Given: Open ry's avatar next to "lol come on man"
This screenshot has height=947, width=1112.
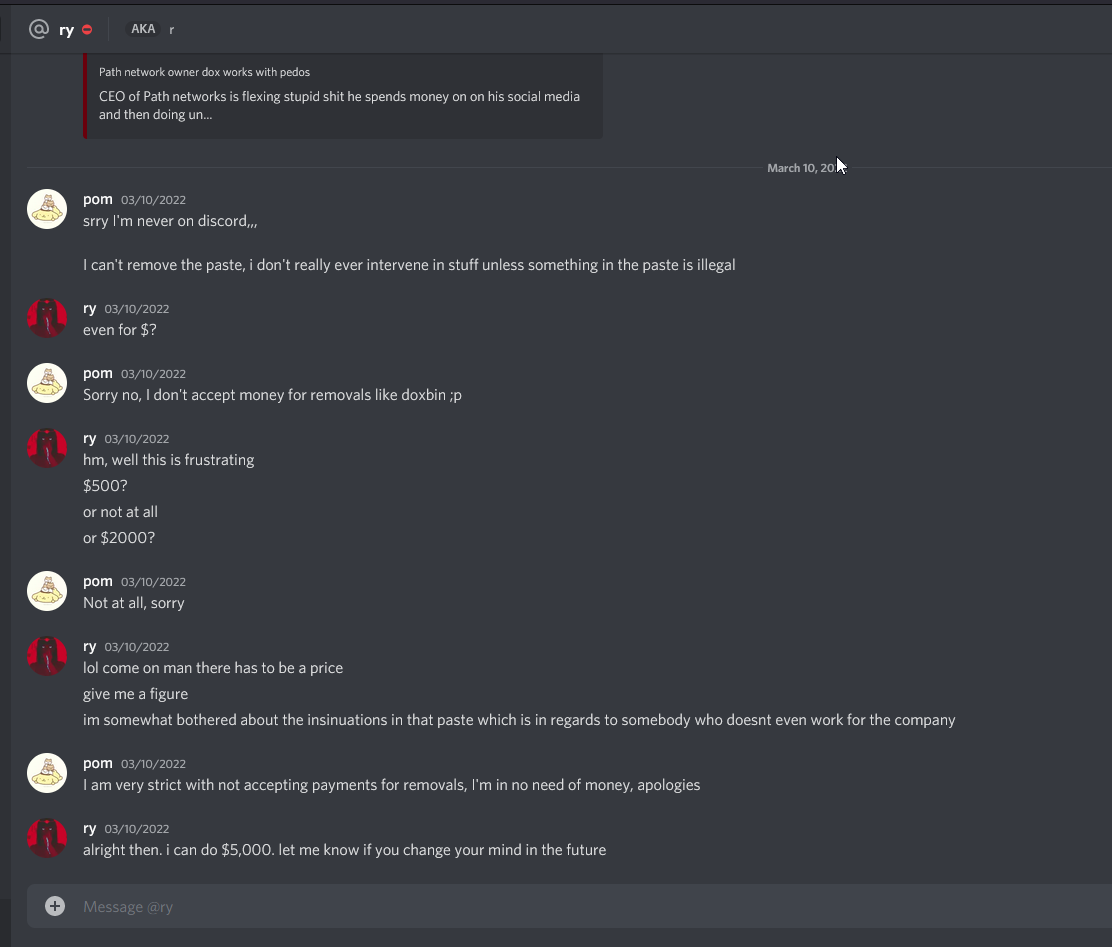Looking at the screenshot, I should coord(47,656).
